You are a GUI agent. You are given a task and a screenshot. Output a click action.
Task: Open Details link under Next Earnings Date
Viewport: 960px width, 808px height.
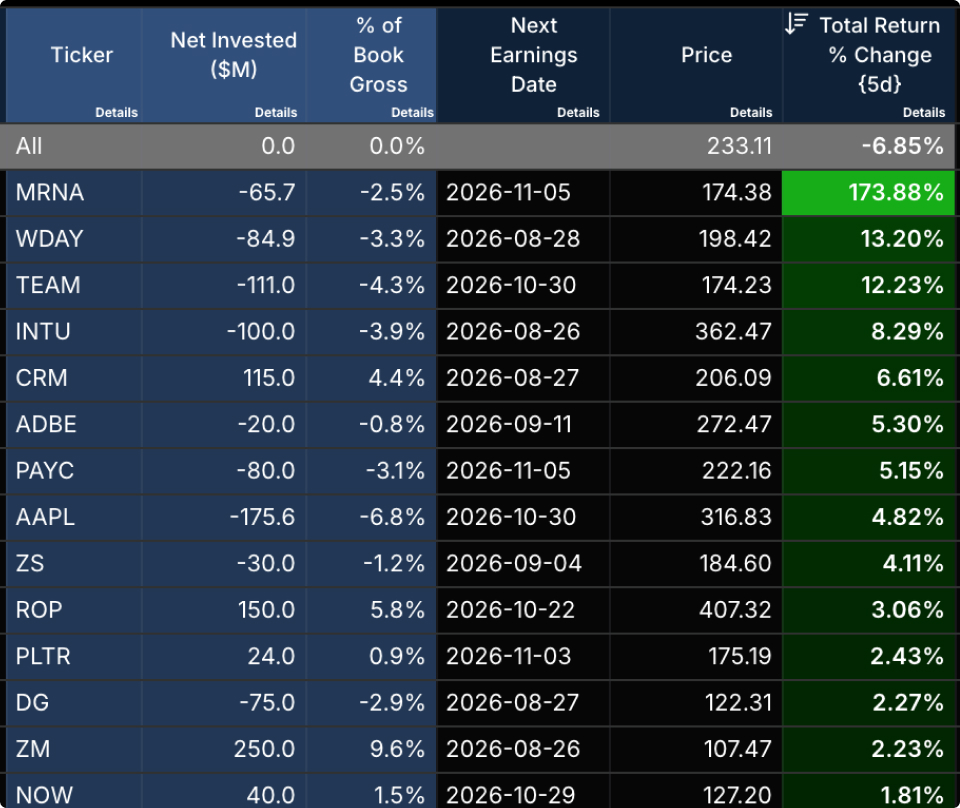578,113
